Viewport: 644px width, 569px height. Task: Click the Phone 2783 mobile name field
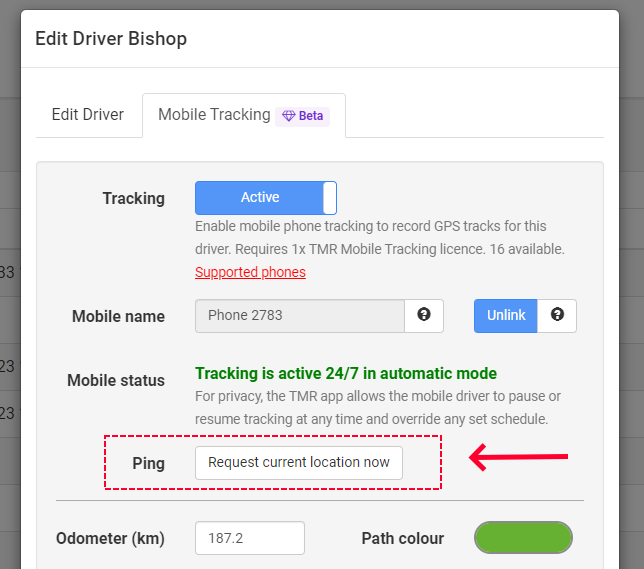[x=299, y=316]
